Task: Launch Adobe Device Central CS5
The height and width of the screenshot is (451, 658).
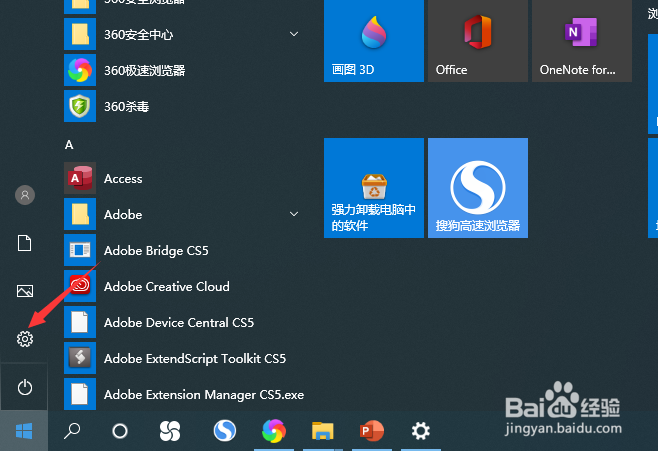Action: click(185, 323)
